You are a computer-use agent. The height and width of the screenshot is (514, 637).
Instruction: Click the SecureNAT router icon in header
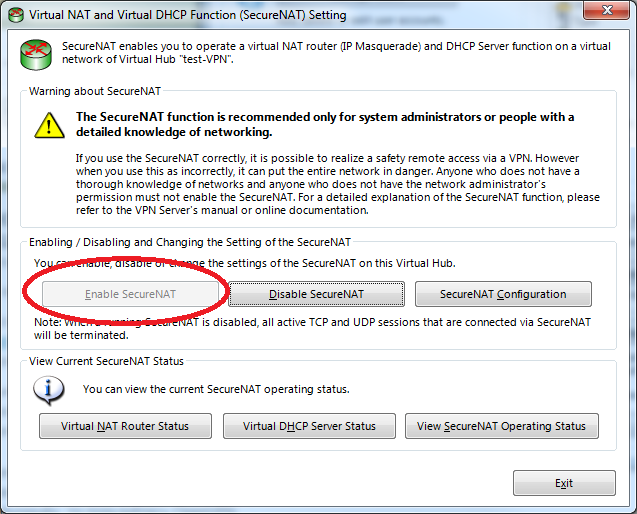coord(36,54)
